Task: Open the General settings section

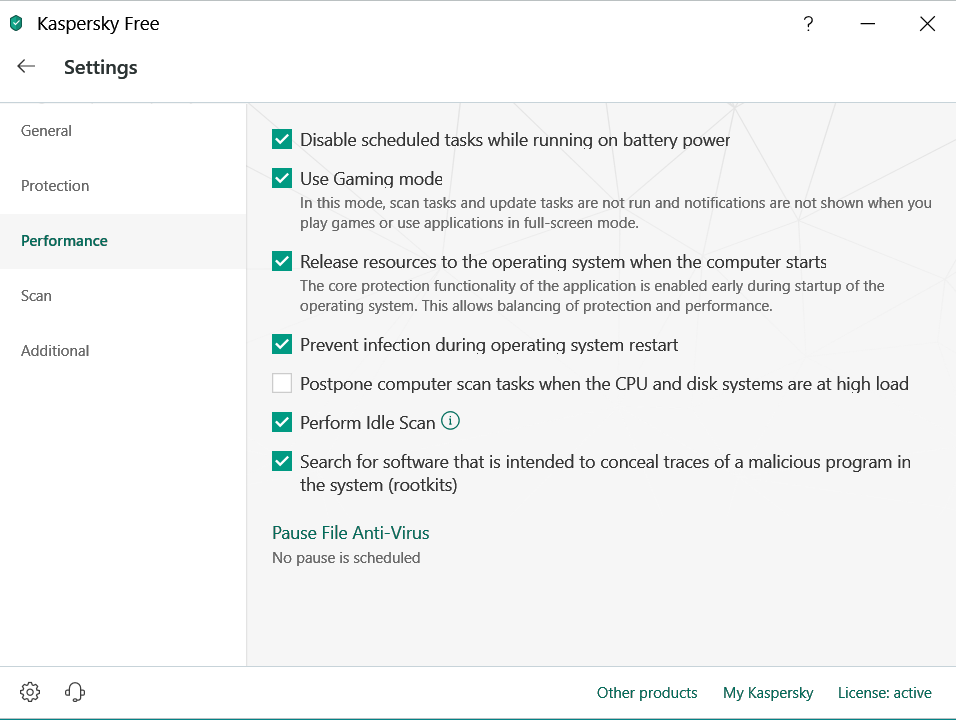Action: (x=46, y=131)
